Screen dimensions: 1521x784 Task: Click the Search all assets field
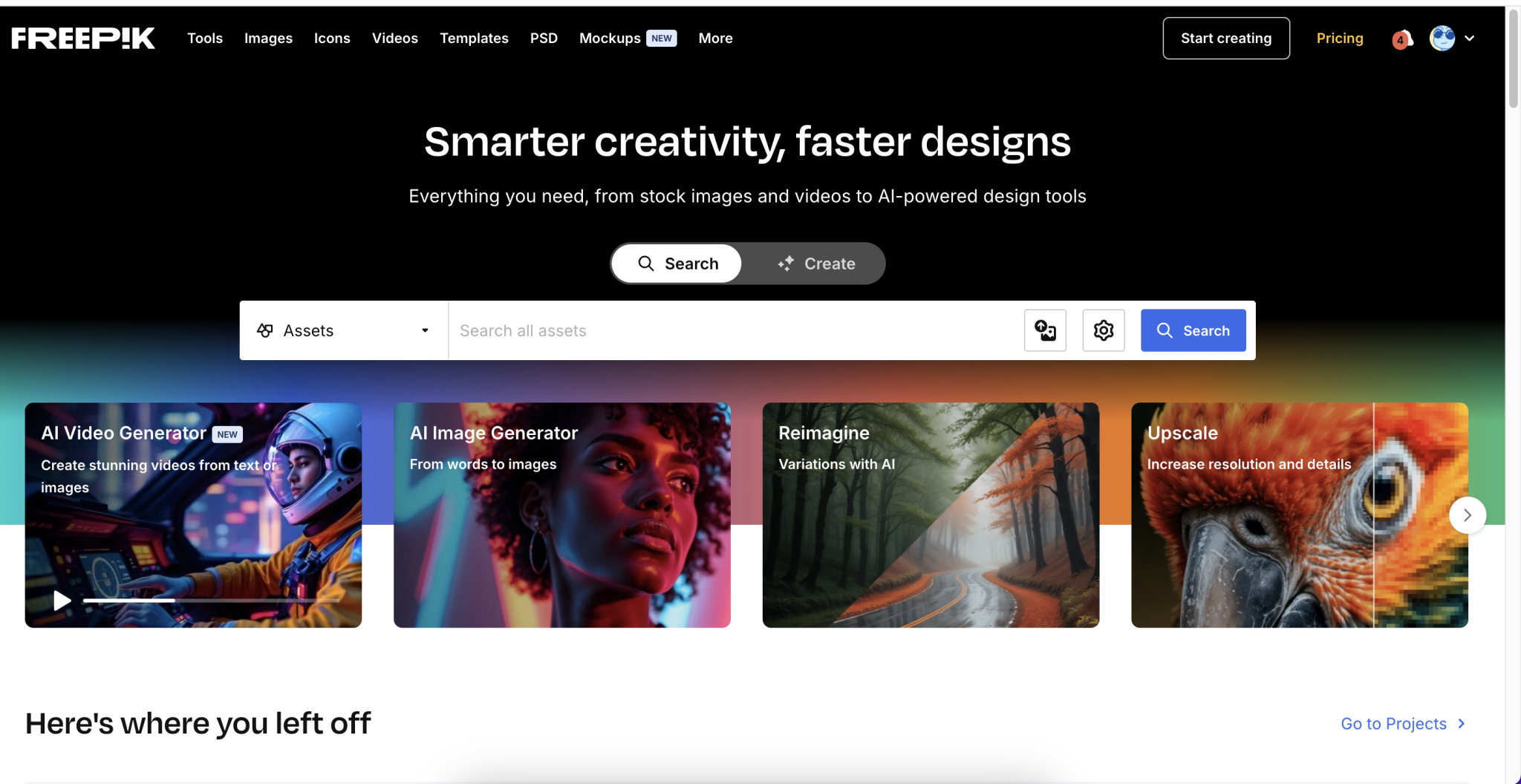735,330
